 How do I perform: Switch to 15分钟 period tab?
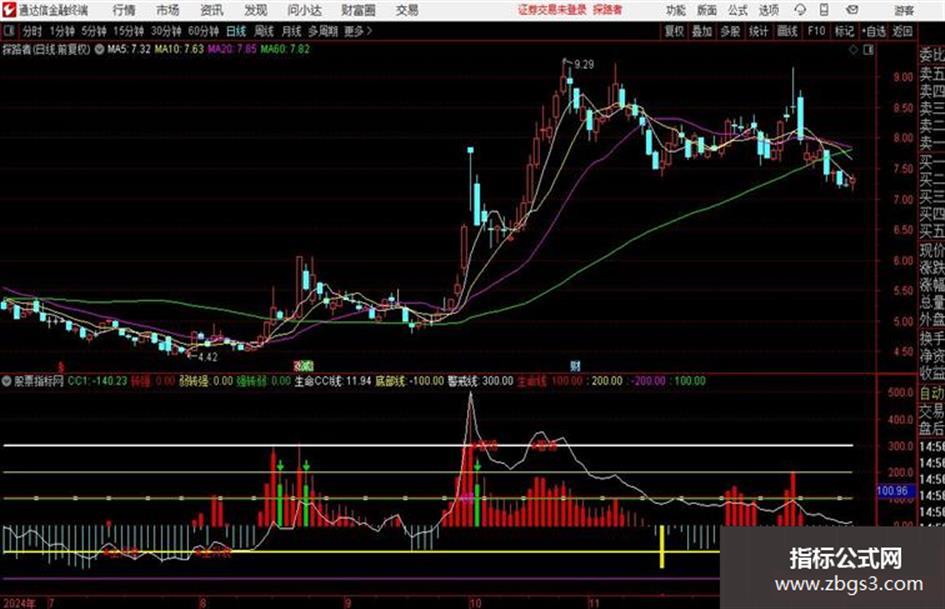pyautogui.click(x=128, y=31)
